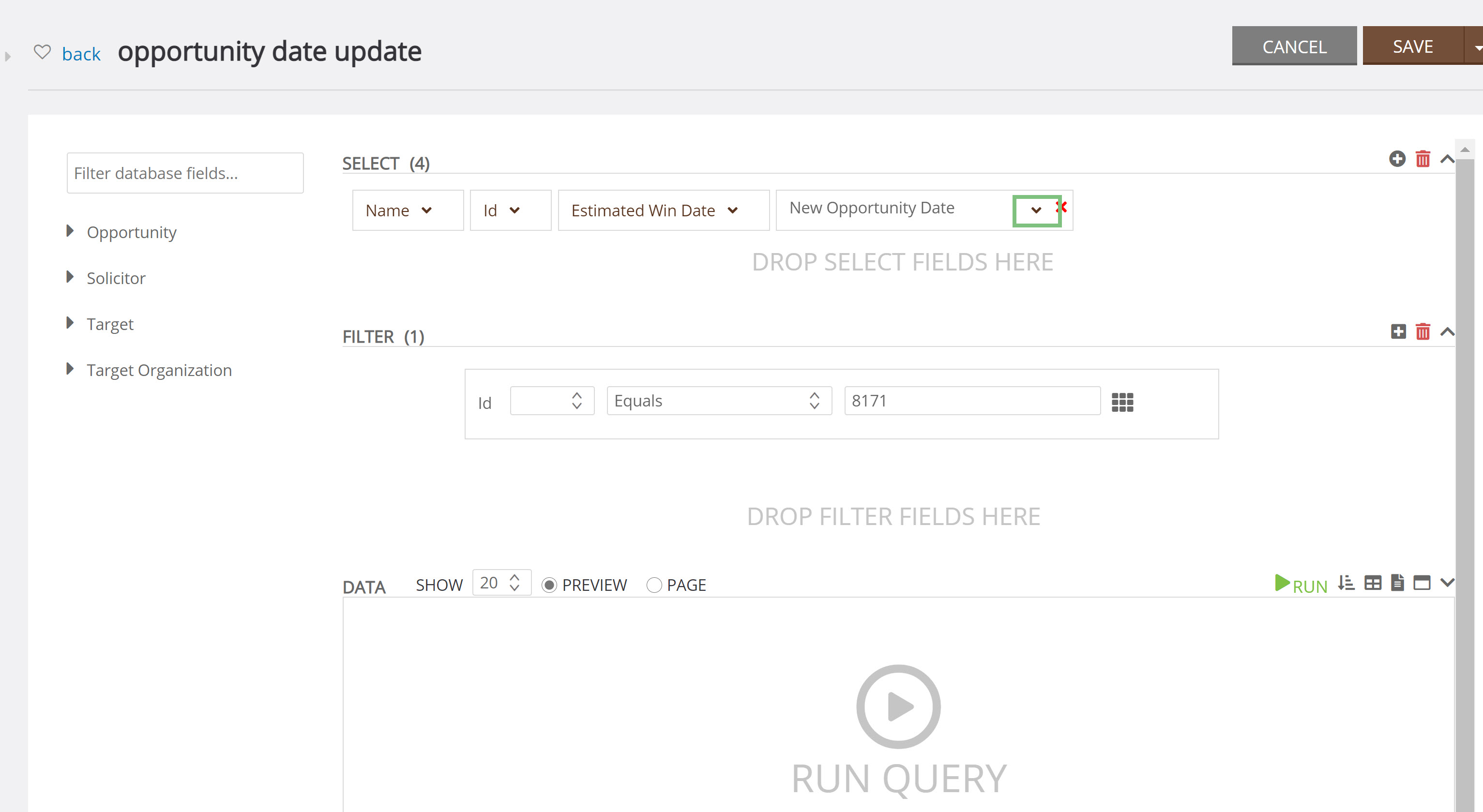
Task: Select the PREVIEW radio button
Action: coord(549,585)
